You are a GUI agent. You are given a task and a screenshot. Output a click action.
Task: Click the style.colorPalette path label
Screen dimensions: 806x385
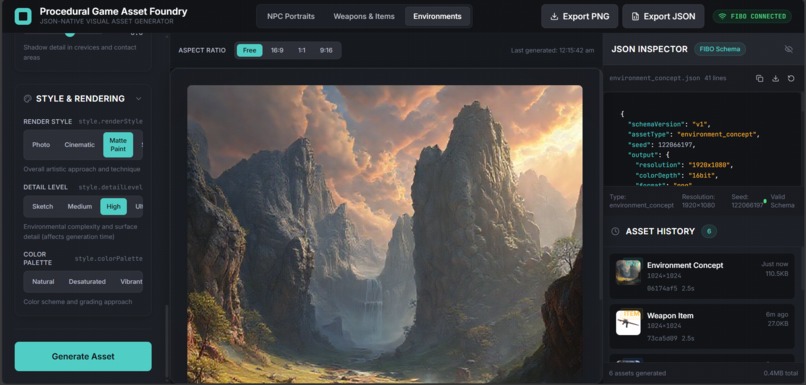(108, 259)
